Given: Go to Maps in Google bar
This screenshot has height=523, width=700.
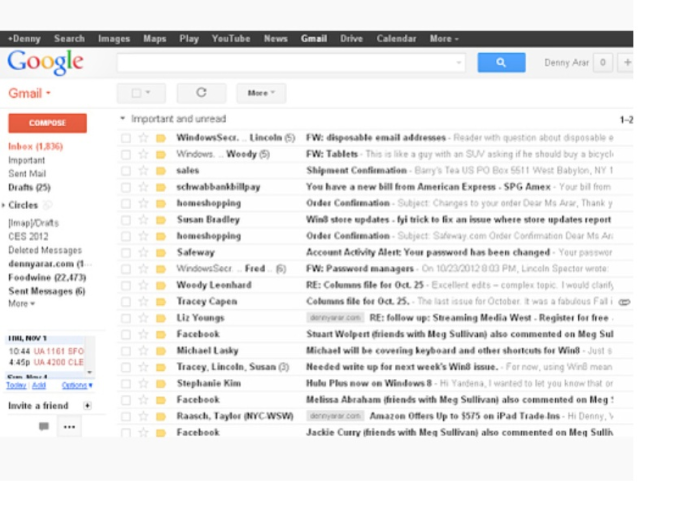Looking at the screenshot, I should tap(154, 39).
